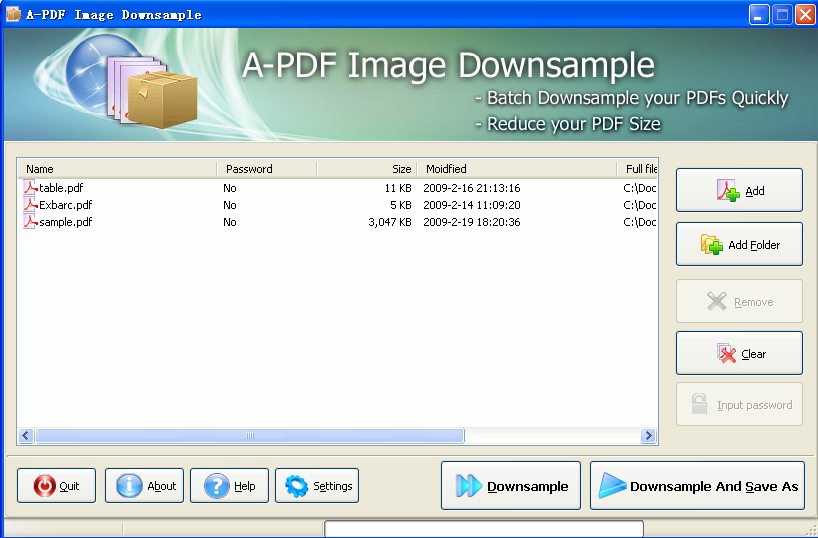Sort by the Moidfied column header
Viewport: 818px width, 538px height.
pos(518,169)
